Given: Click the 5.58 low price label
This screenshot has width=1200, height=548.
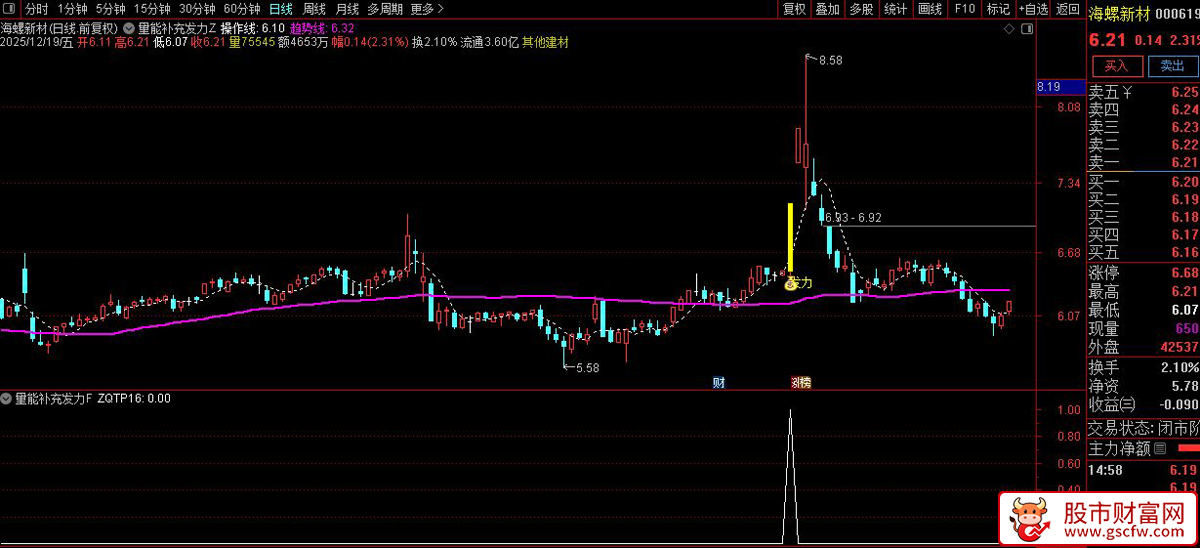Looking at the screenshot, I should (x=586, y=368).
